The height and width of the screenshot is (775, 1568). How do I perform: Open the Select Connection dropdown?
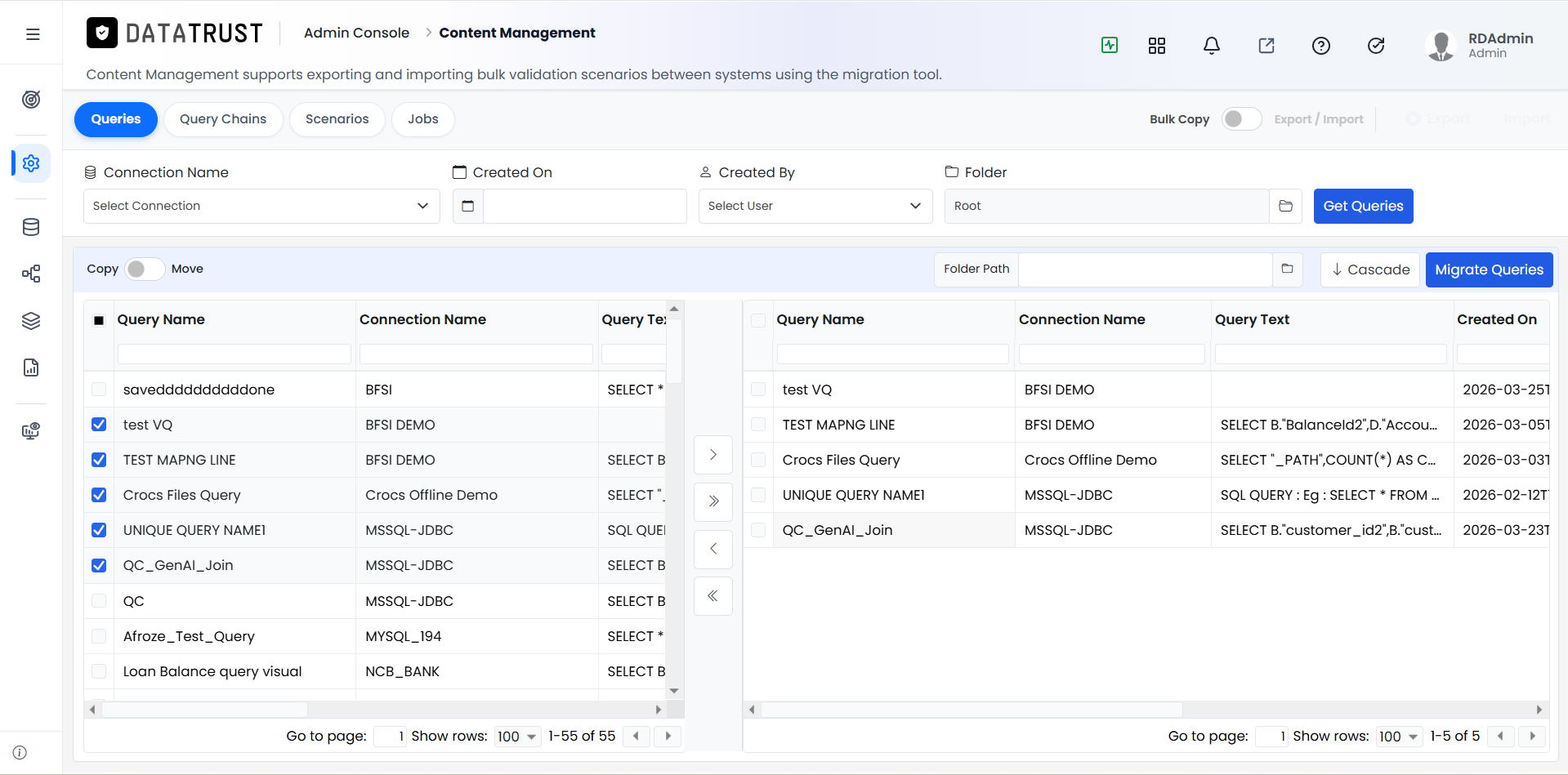(x=261, y=206)
